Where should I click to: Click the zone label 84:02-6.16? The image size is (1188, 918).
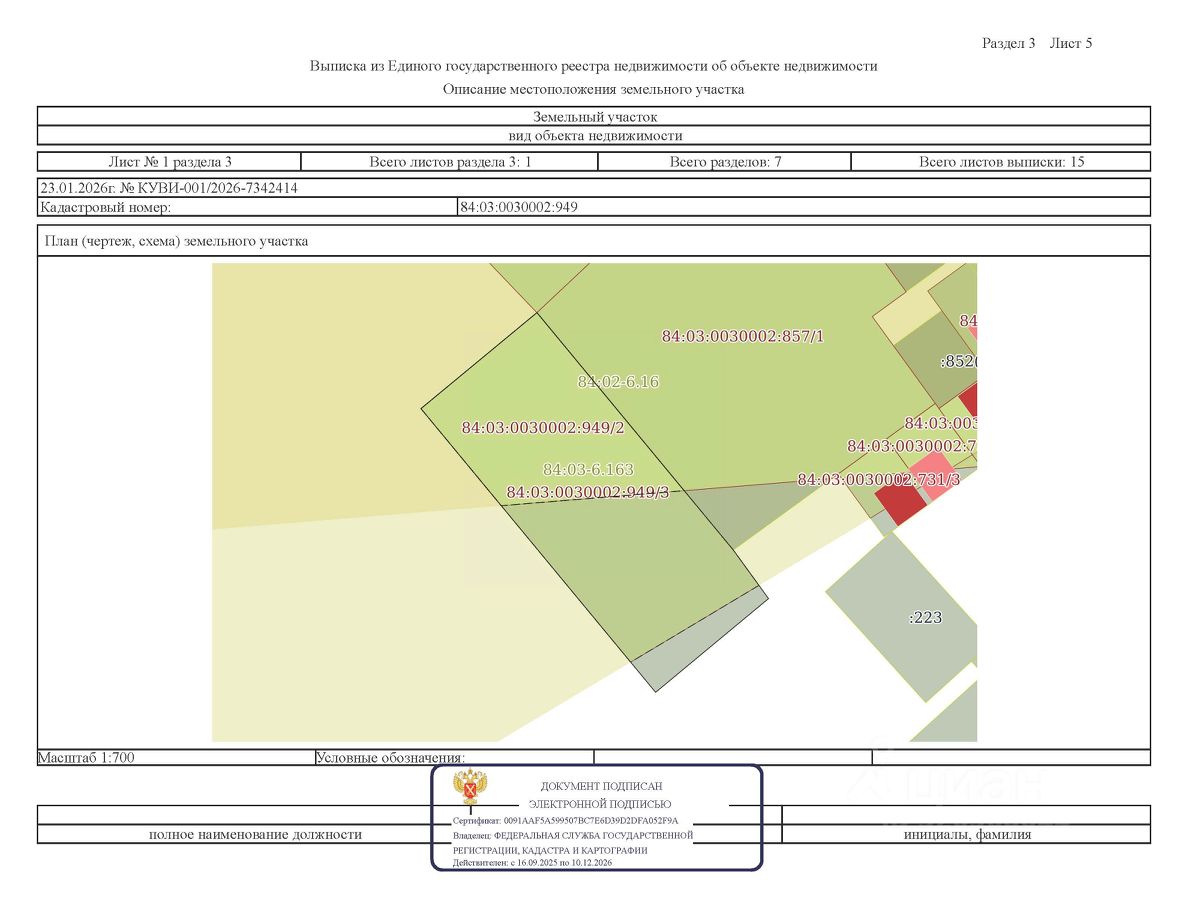pos(618,382)
